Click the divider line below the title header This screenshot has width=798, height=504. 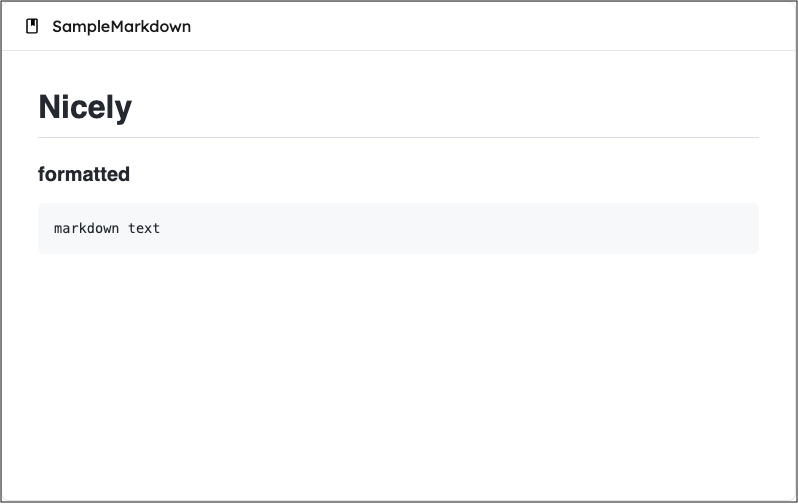[398, 50]
